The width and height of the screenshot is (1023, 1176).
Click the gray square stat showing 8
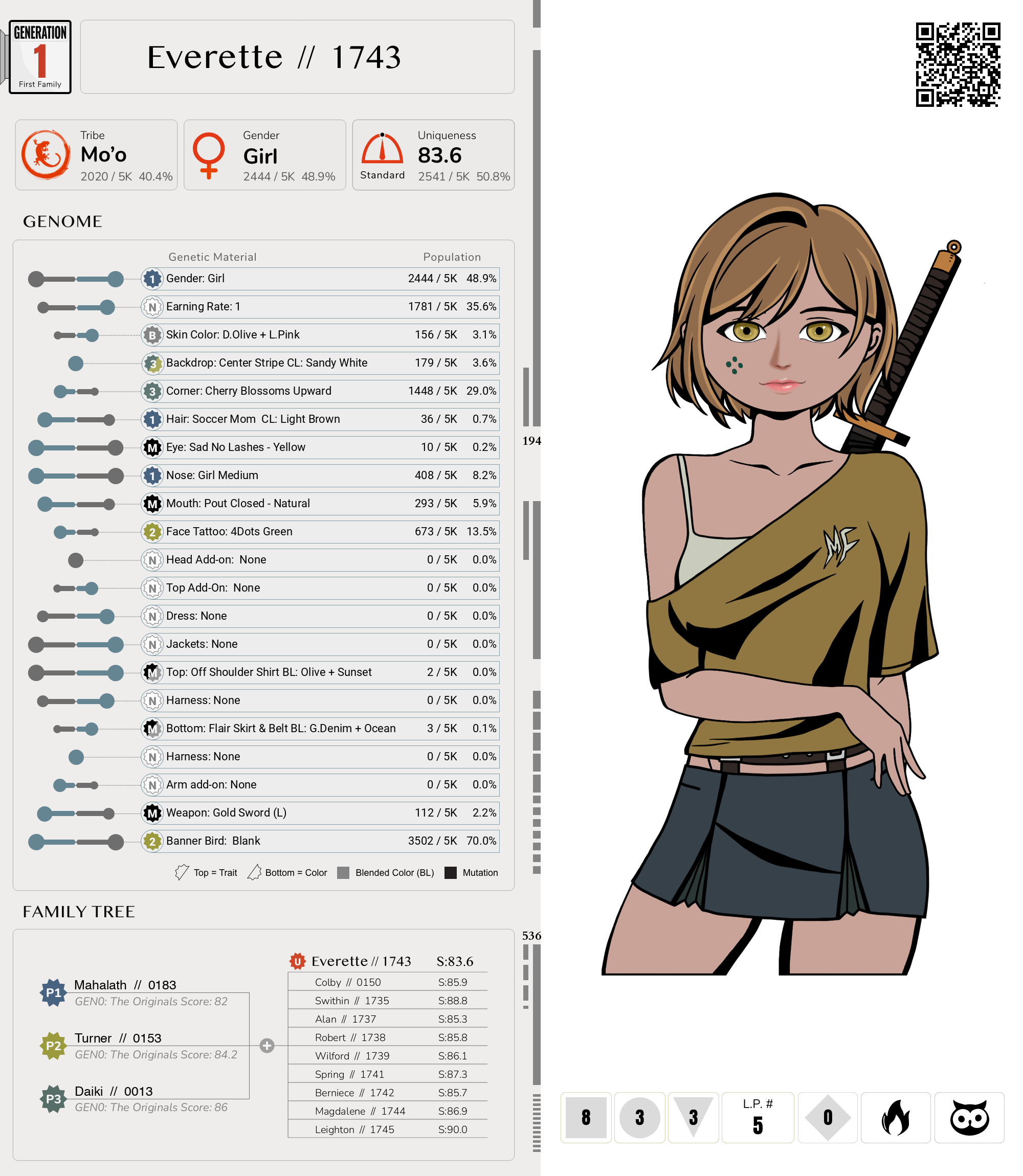(586, 1117)
